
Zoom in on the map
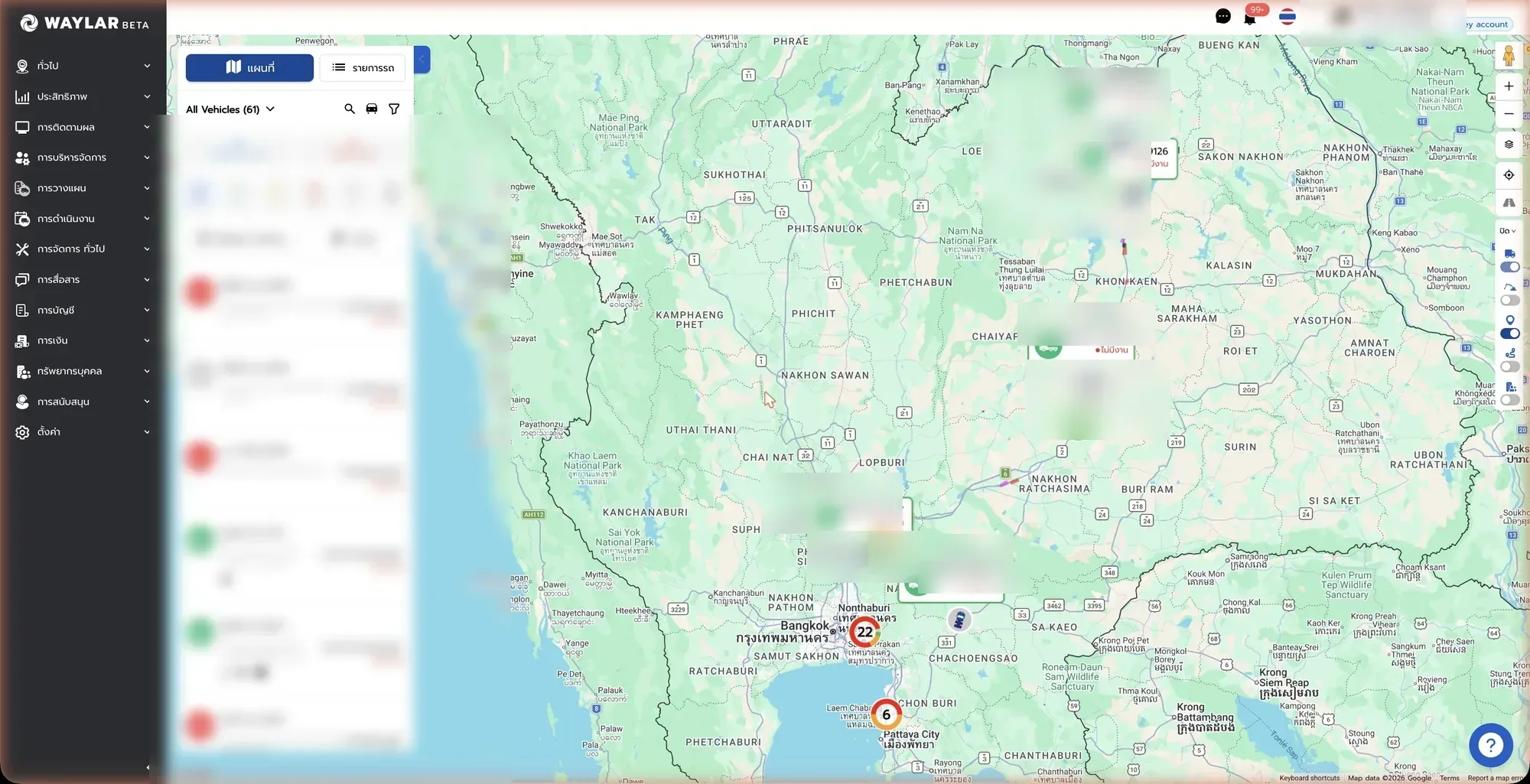point(1509,86)
